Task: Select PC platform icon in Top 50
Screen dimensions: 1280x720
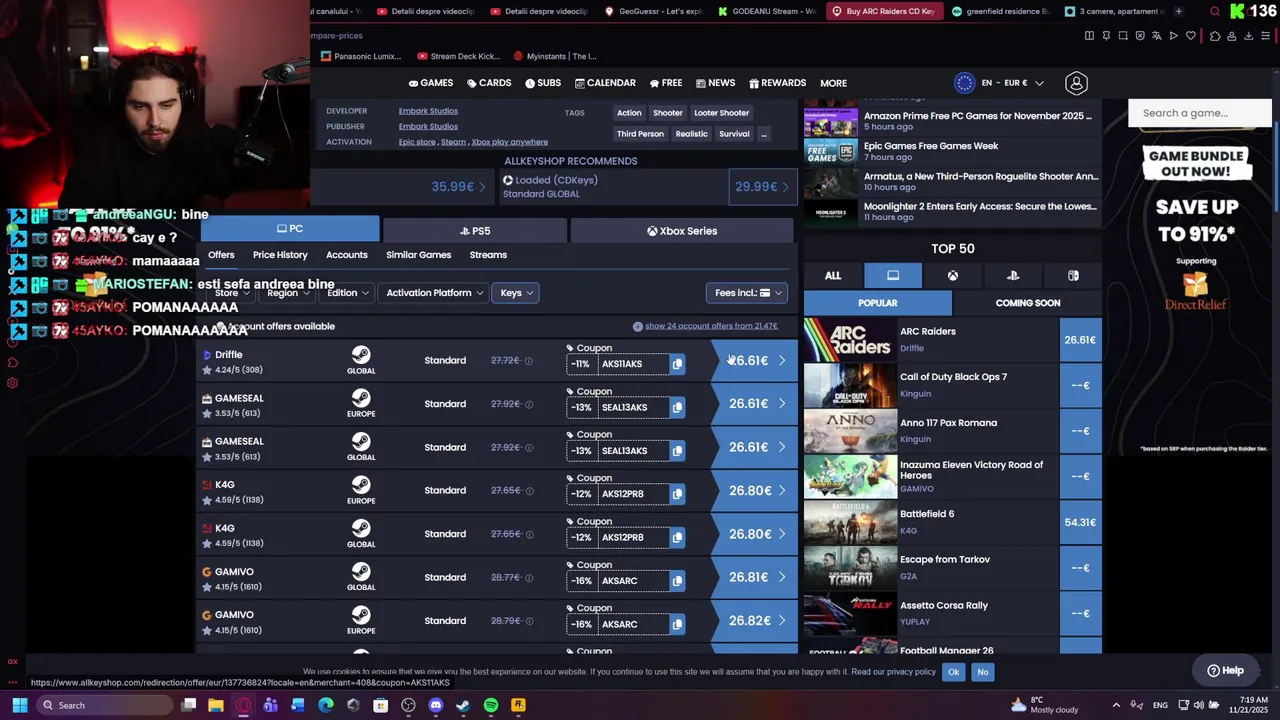Action: pos(893,276)
